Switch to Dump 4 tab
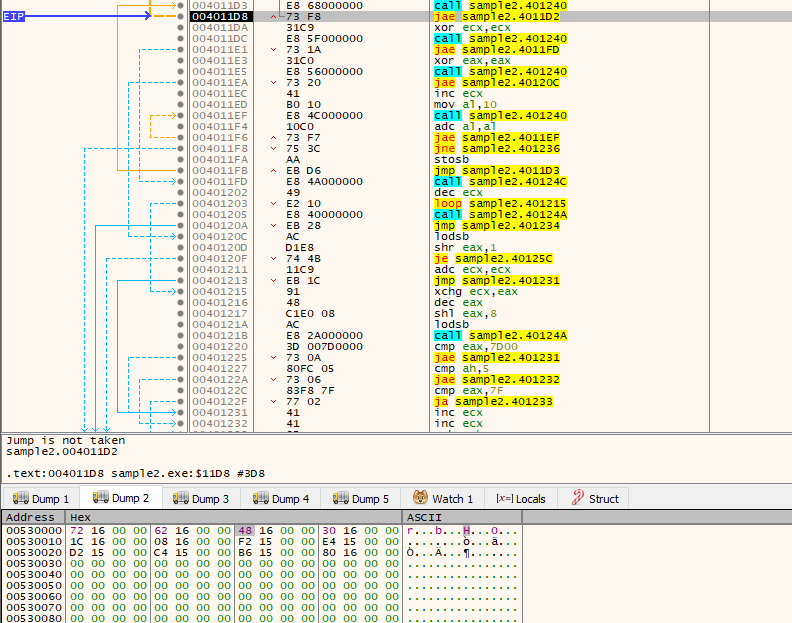Image resolution: width=792 pixels, height=623 pixels. coord(281,499)
